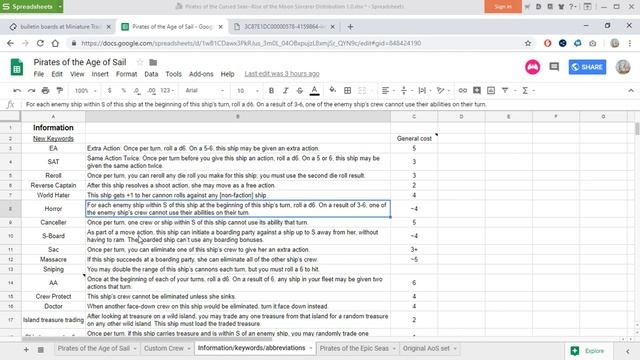Increase decimal places

tap(151, 91)
